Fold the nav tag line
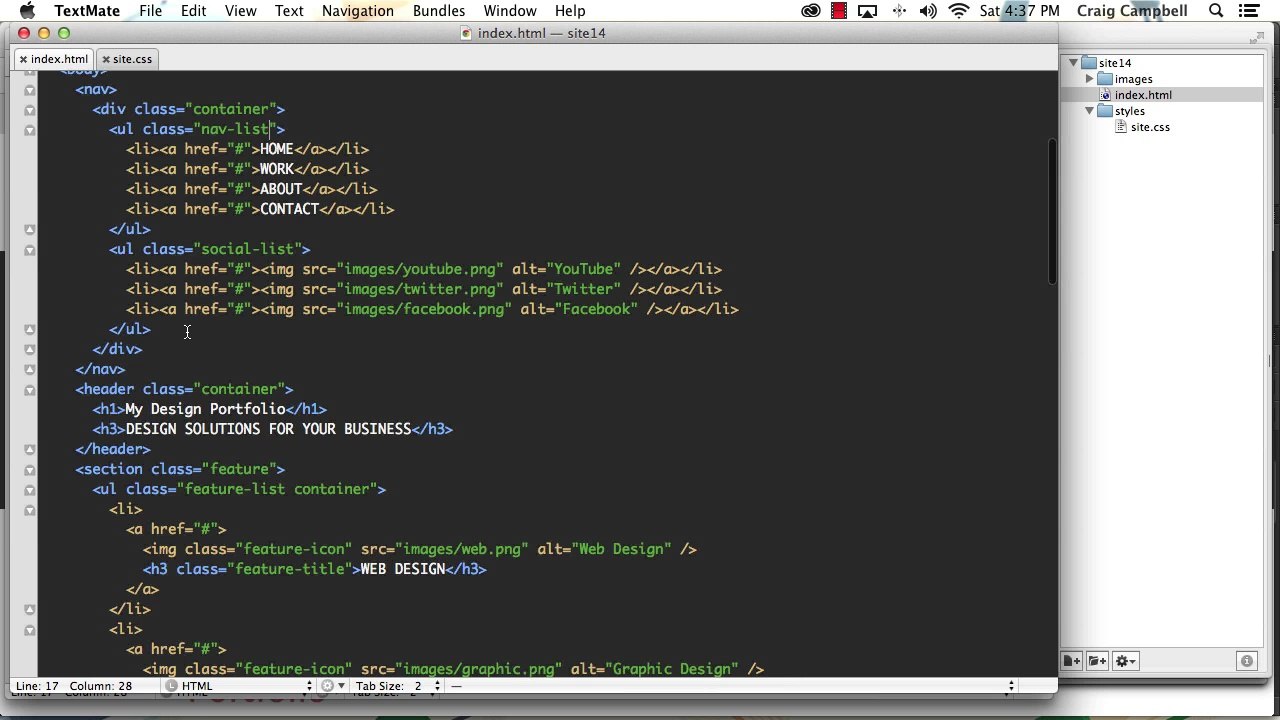 (29, 89)
